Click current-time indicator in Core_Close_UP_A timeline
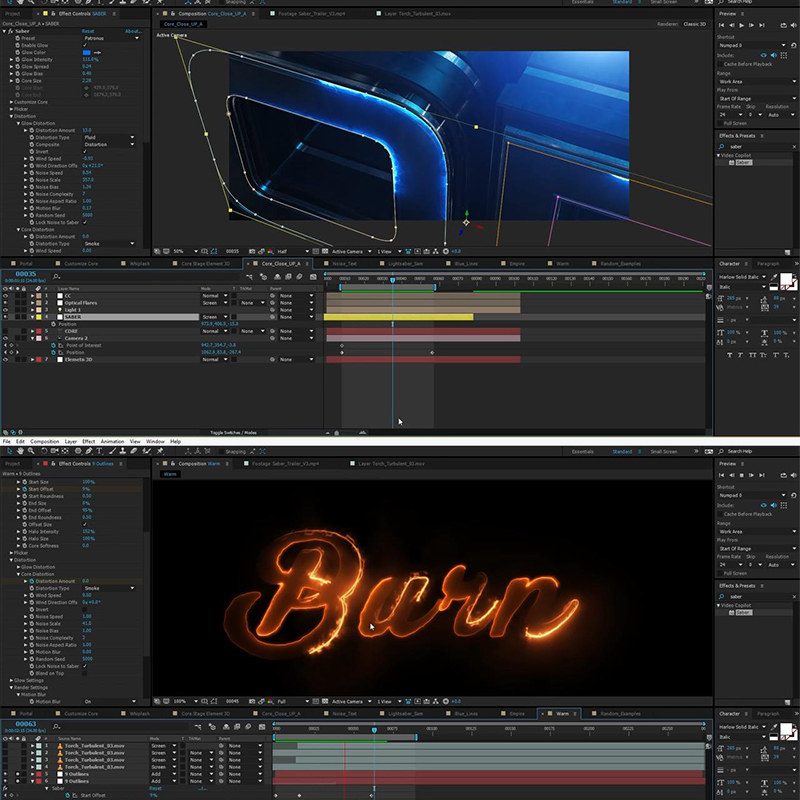Viewport: 800px width, 800px height. pyautogui.click(x=392, y=280)
